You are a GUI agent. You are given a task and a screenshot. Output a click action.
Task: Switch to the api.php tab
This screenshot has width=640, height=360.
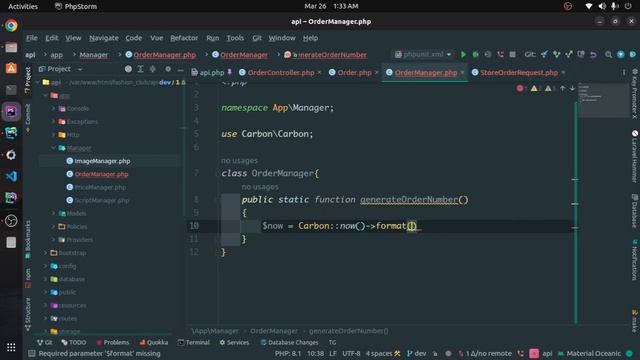click(211, 73)
